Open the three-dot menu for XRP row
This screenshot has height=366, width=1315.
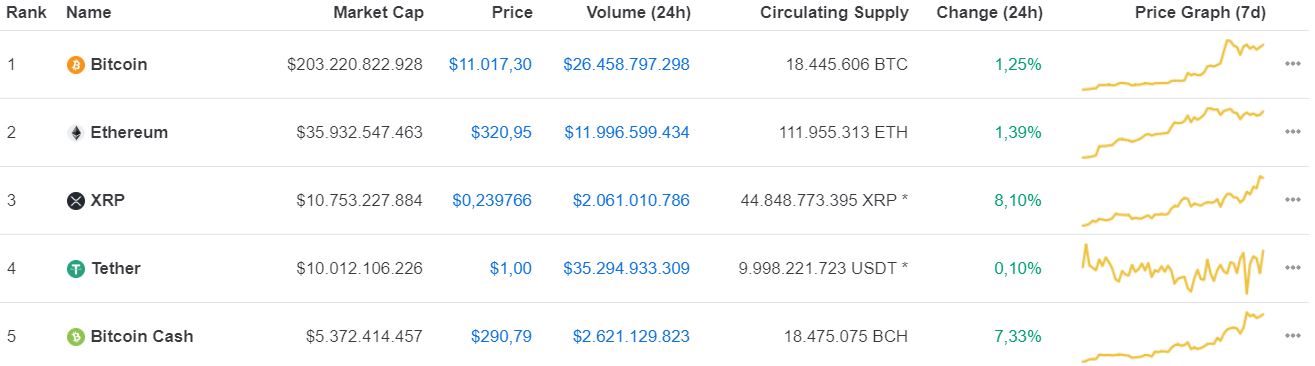coord(1292,200)
